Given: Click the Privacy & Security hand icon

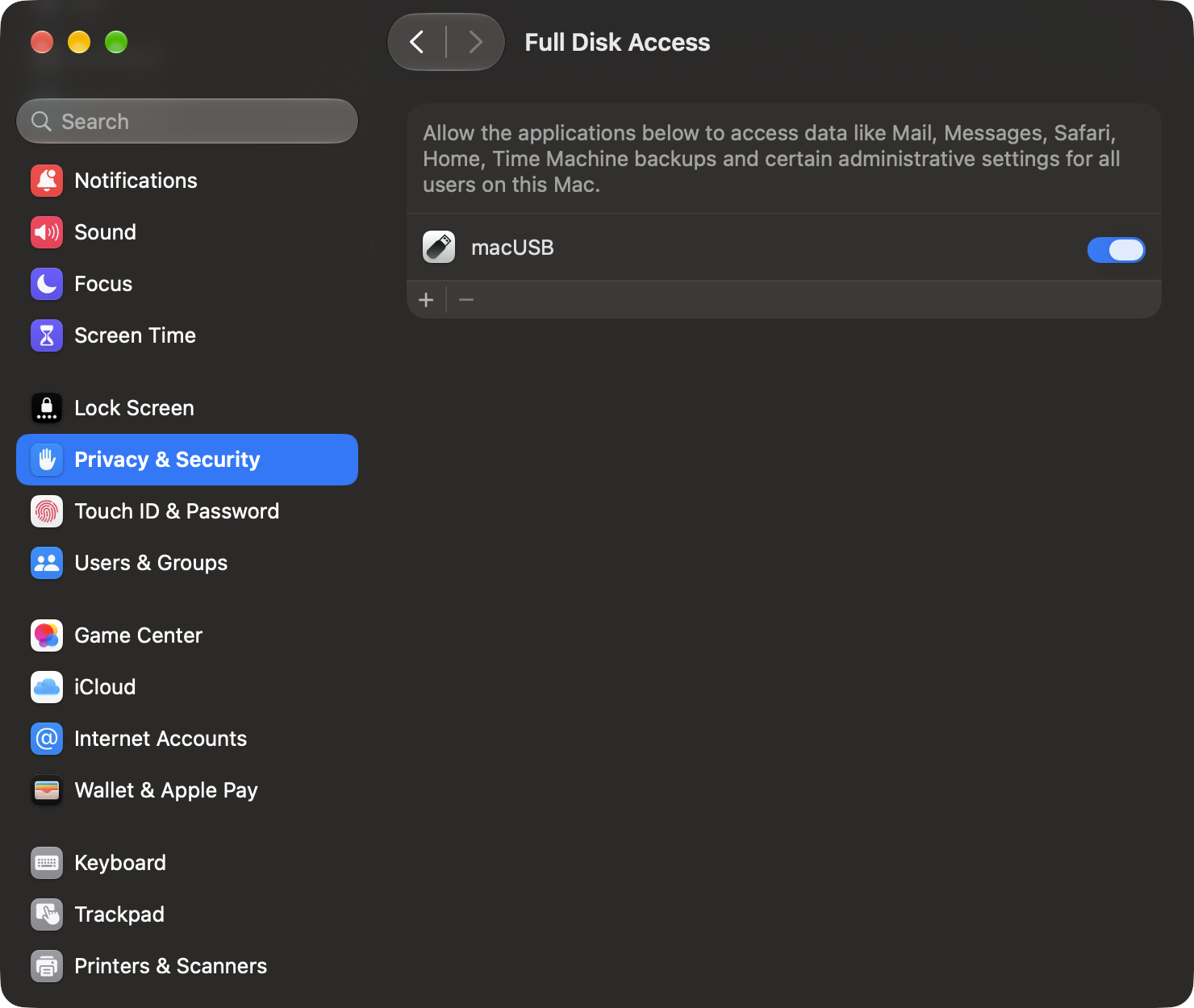Looking at the screenshot, I should (47, 460).
